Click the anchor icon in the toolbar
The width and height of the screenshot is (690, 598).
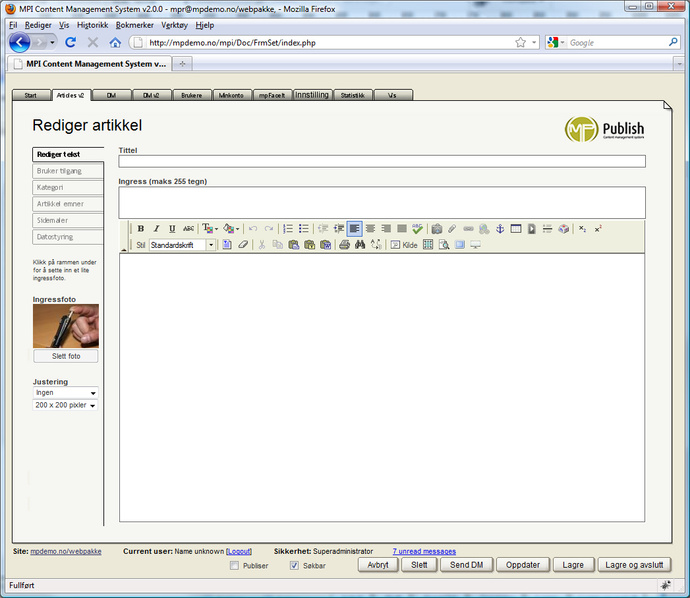click(500, 229)
